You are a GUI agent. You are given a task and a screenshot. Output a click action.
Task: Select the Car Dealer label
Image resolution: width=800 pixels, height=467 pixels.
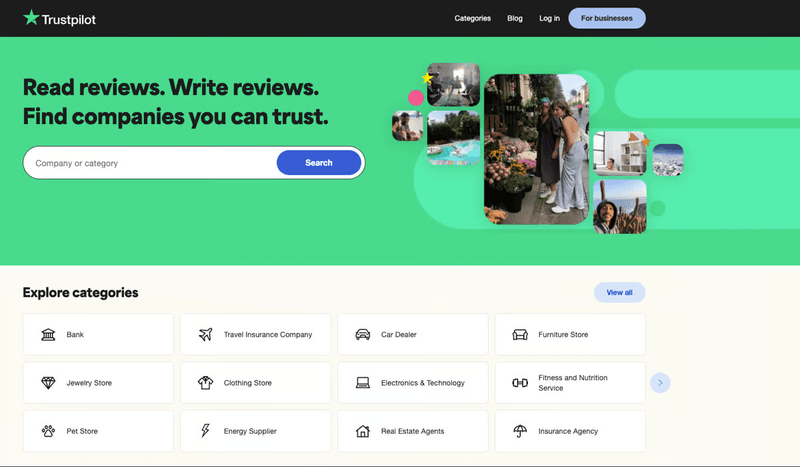coord(399,335)
